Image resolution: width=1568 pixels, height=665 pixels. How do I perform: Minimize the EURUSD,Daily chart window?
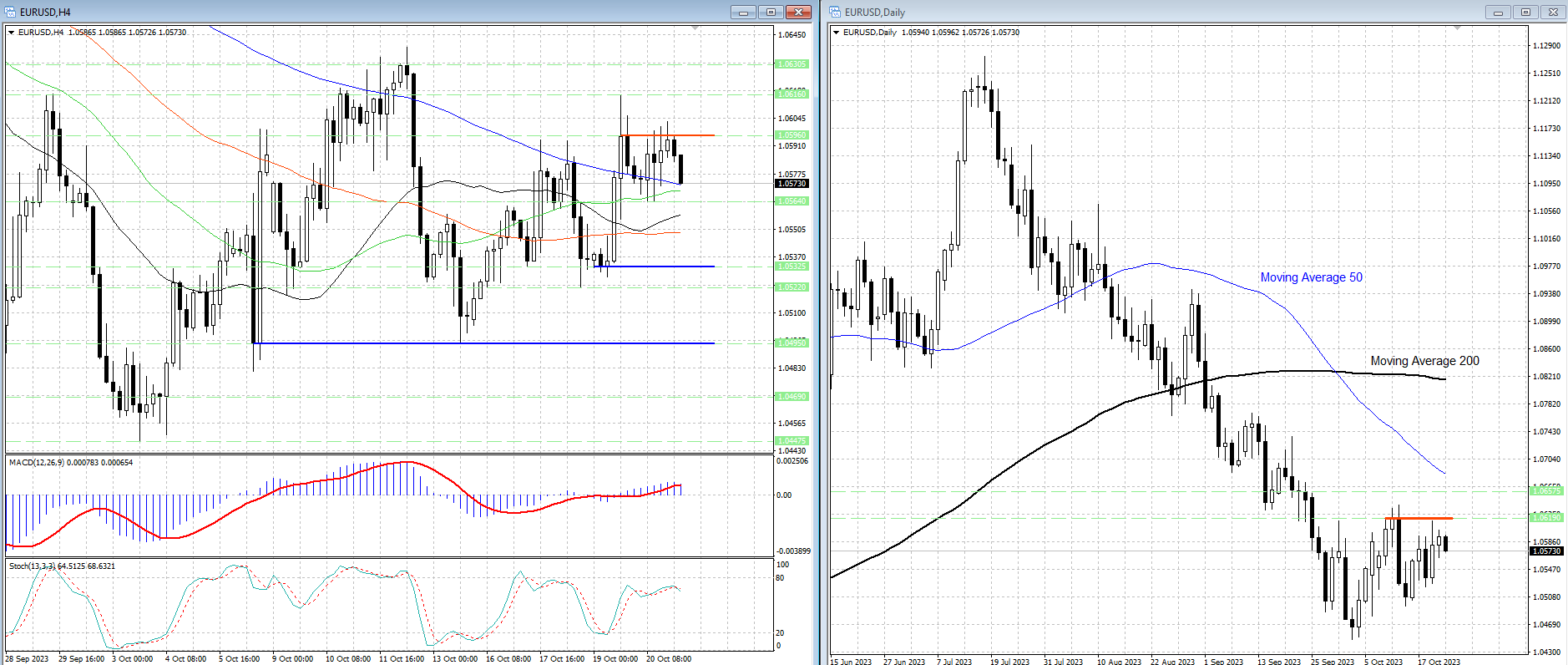(1498, 12)
